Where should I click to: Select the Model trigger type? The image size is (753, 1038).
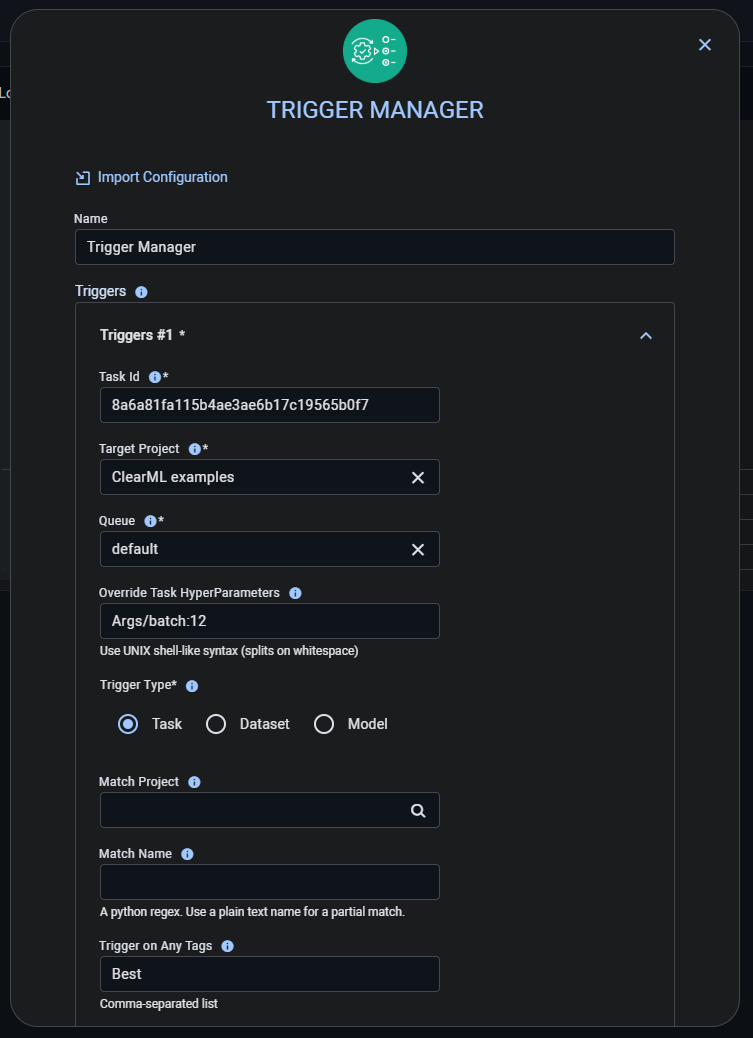(324, 723)
